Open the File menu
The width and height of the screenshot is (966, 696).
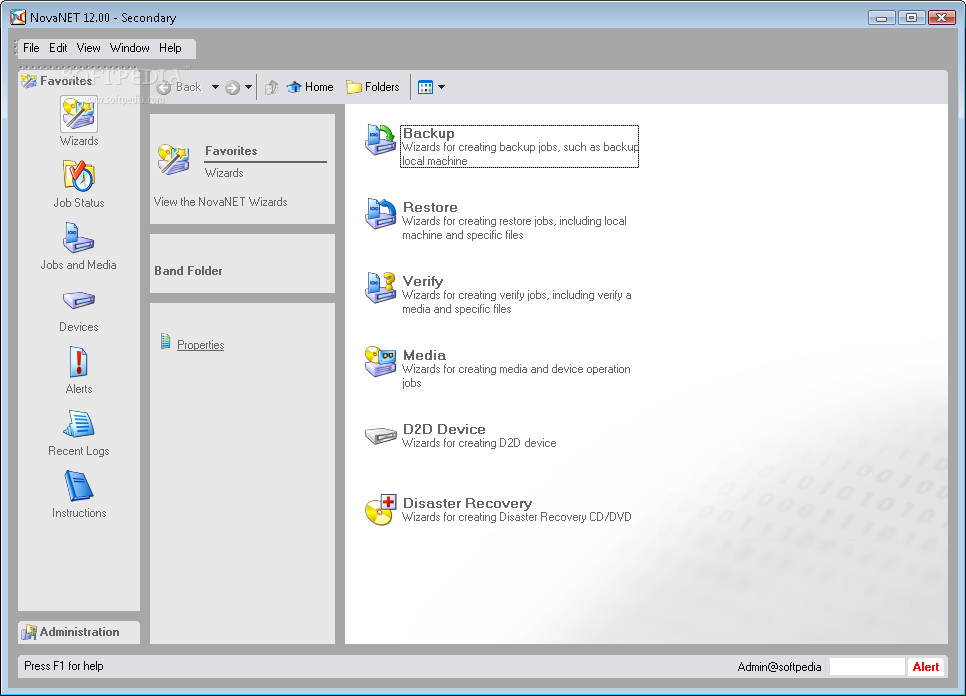pyautogui.click(x=31, y=48)
